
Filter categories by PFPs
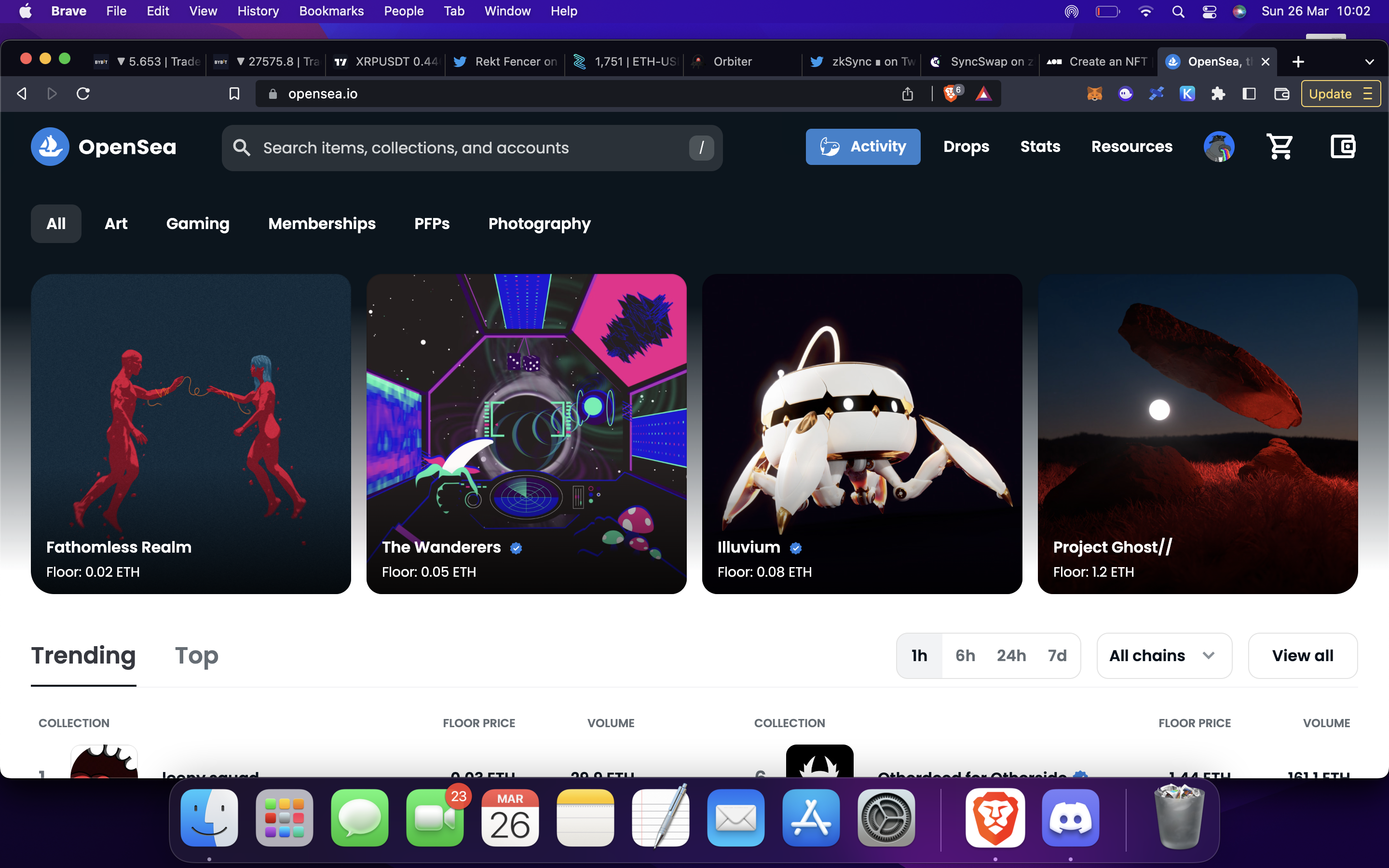coord(432,223)
